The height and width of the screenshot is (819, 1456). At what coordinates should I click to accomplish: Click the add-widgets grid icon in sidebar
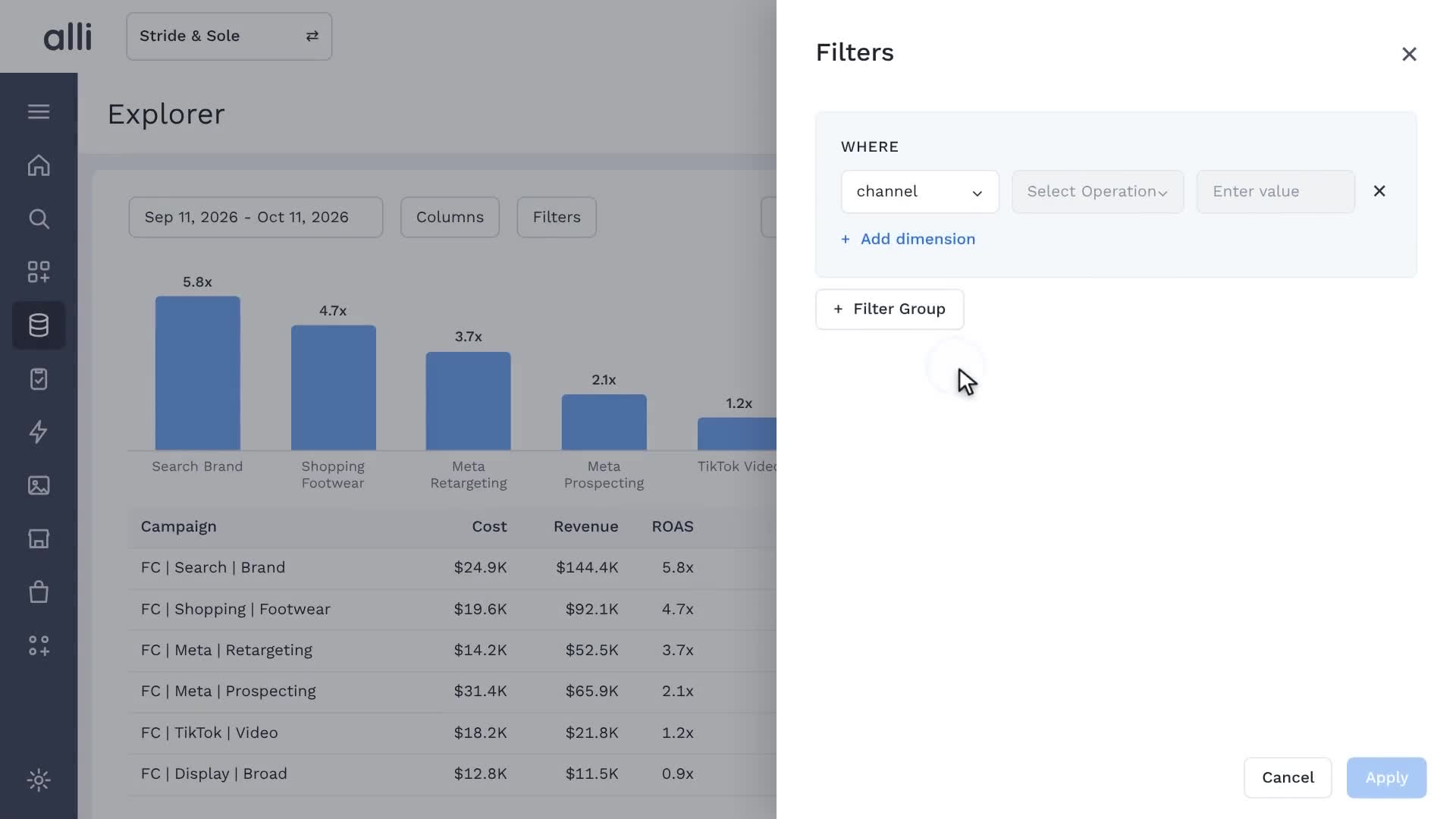(39, 272)
